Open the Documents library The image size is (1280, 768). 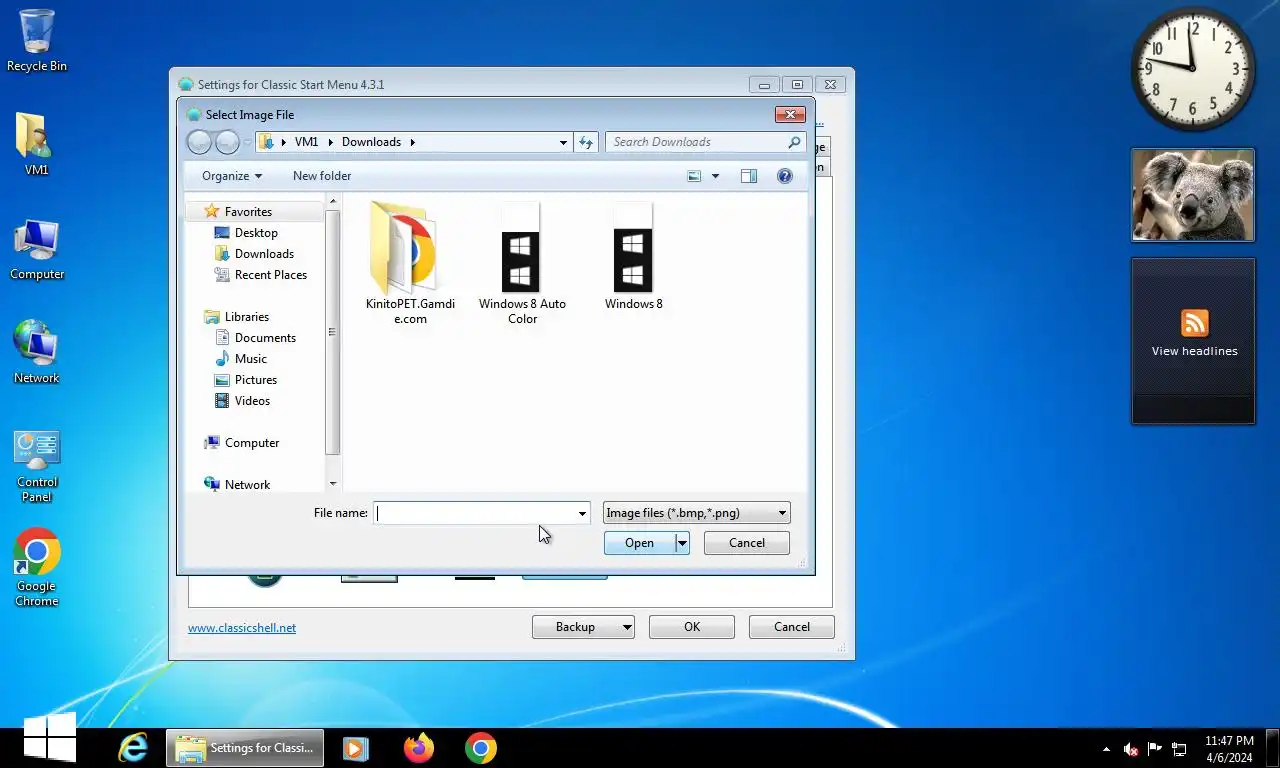(x=265, y=337)
